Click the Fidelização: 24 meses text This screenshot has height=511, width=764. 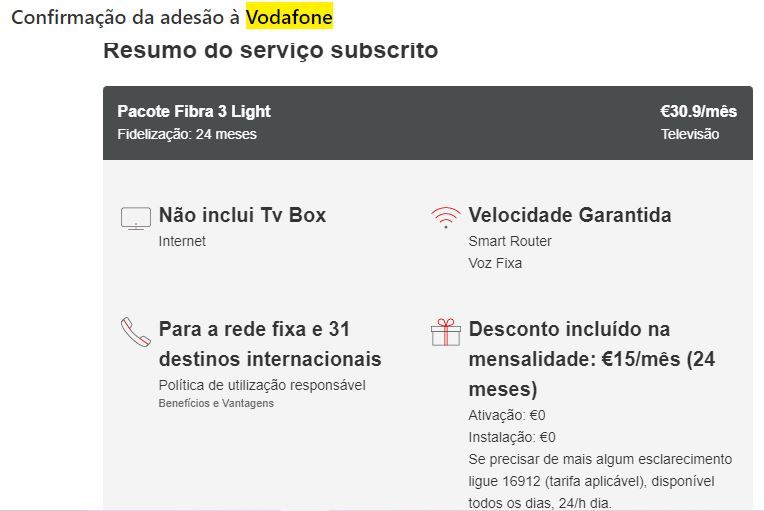tap(187, 134)
